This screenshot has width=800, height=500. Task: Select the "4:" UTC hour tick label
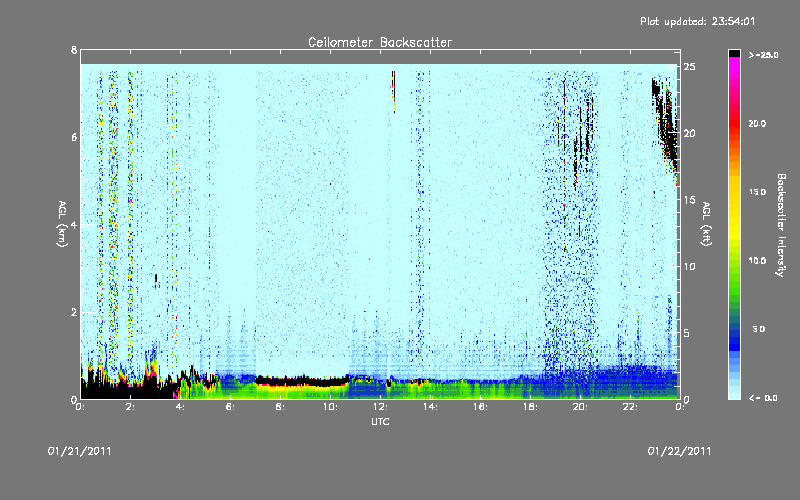180,407
